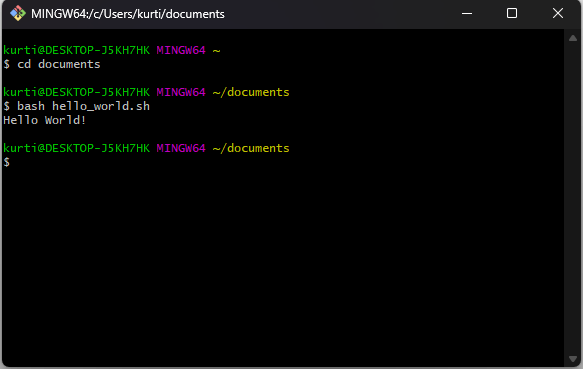Click the last empty $ prompt

click(7, 162)
